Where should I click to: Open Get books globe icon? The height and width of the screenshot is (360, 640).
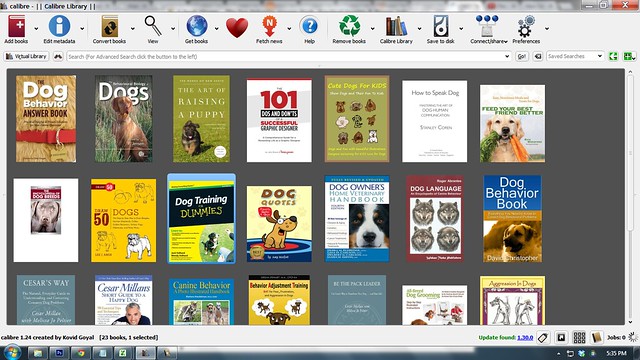197,26
